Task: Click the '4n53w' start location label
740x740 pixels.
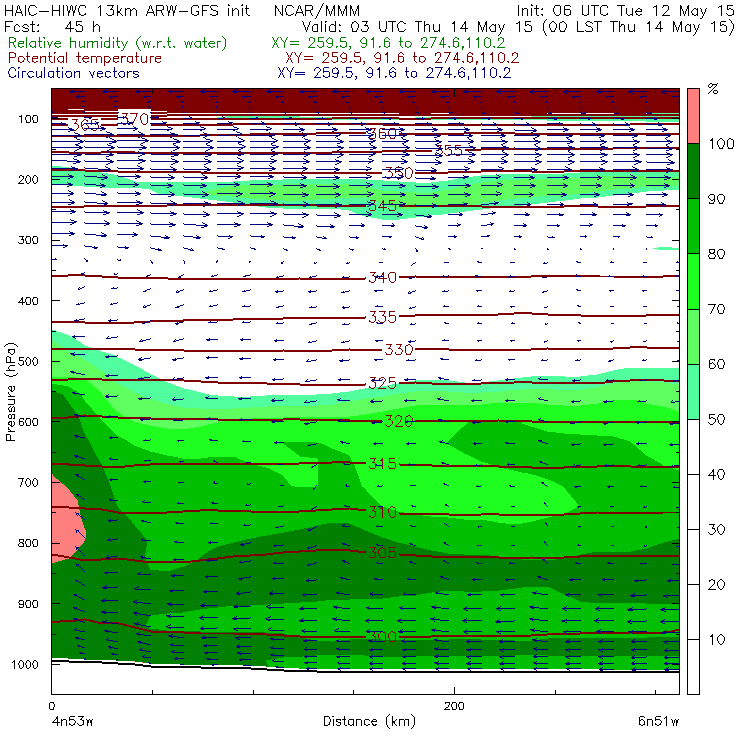Action: pyautogui.click(x=72, y=721)
